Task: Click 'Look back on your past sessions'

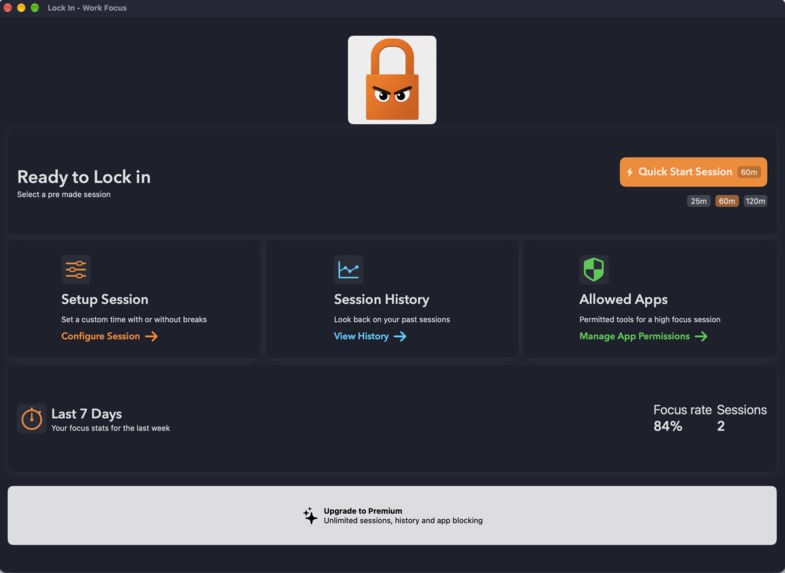Action: pos(392,319)
